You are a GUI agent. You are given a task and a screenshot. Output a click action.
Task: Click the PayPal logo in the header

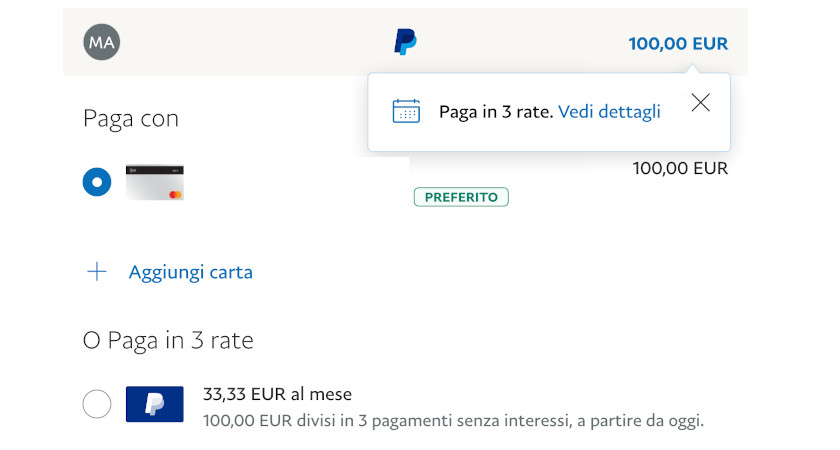tap(405, 42)
